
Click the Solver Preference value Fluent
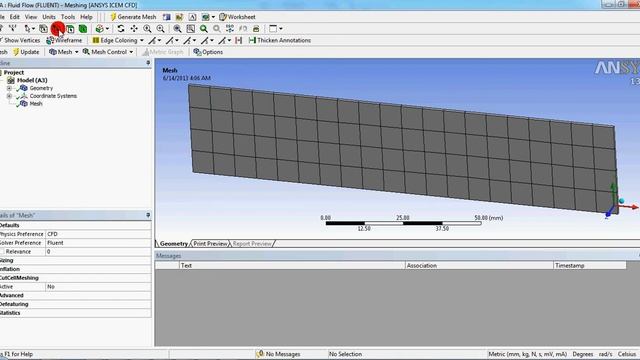coord(98,243)
